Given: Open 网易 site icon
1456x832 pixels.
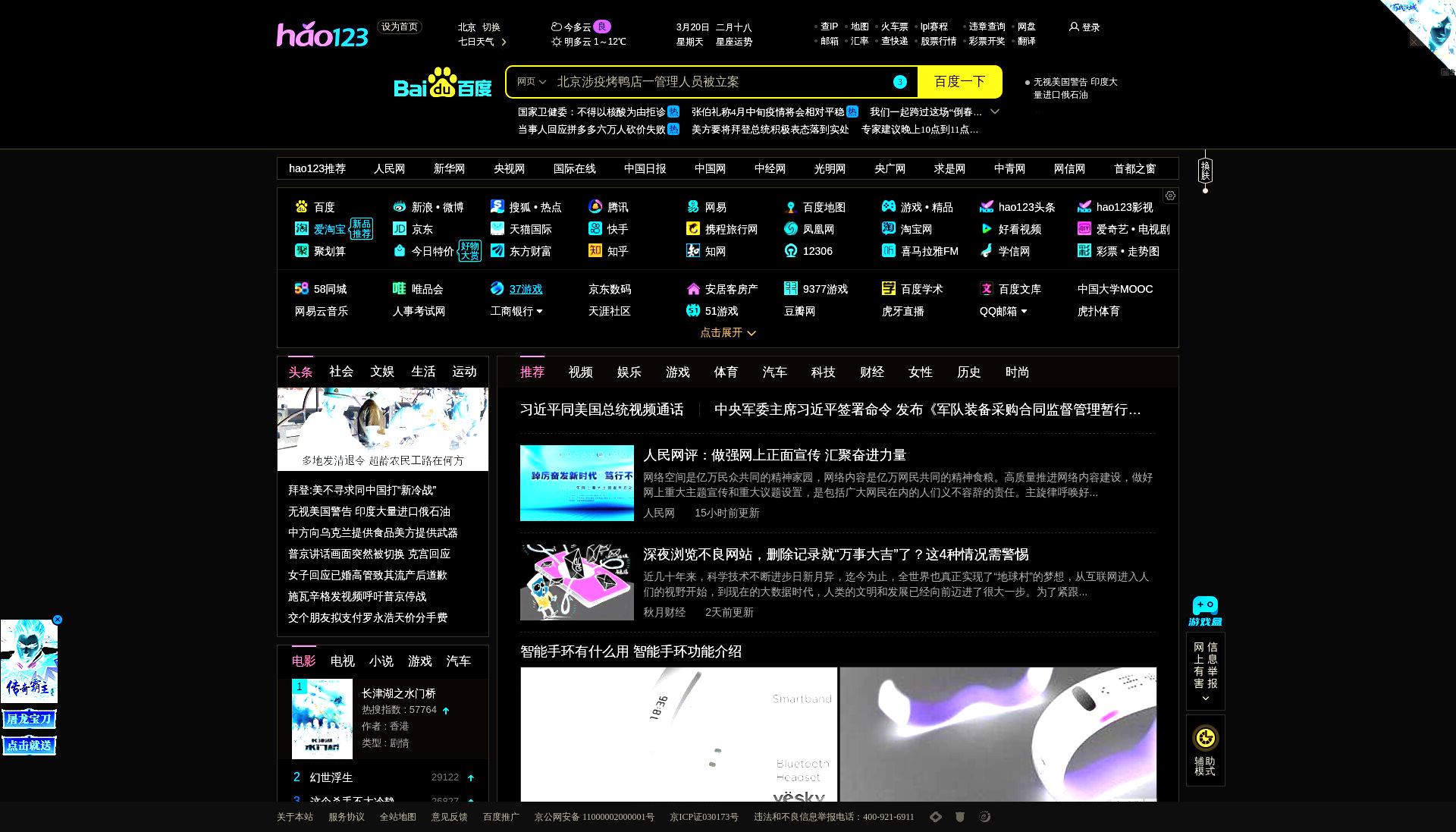Looking at the screenshot, I should click(x=693, y=206).
